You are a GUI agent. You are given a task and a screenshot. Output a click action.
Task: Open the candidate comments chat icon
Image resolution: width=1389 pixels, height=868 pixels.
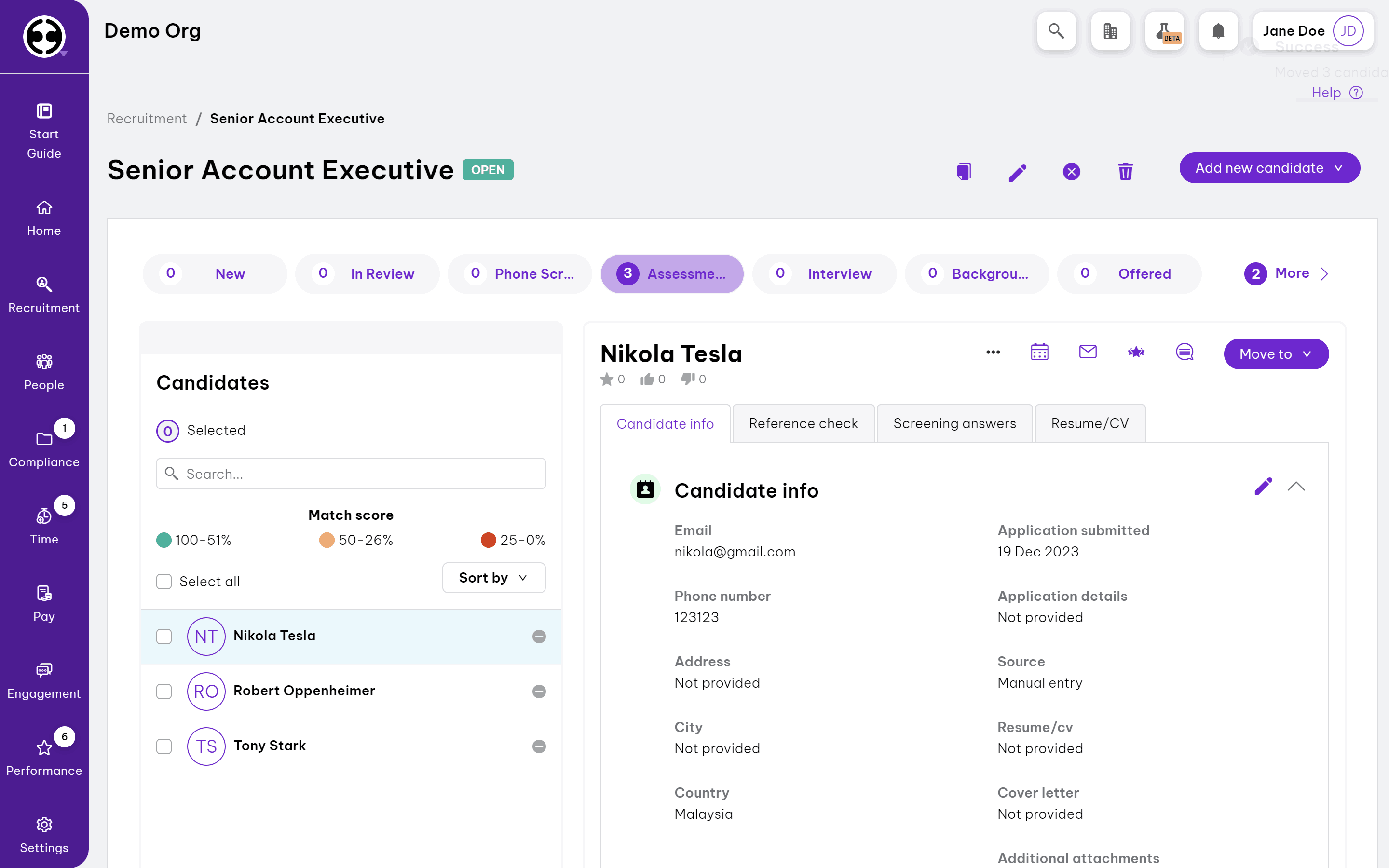point(1184,352)
